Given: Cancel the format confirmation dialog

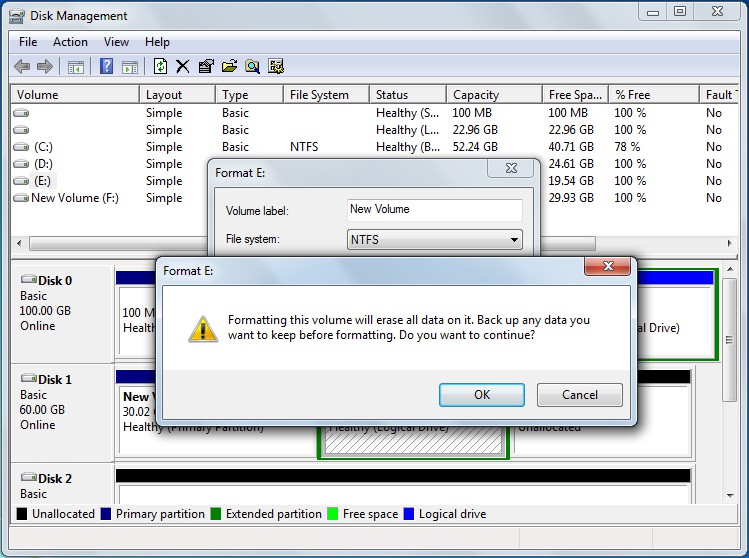Looking at the screenshot, I should coord(579,395).
